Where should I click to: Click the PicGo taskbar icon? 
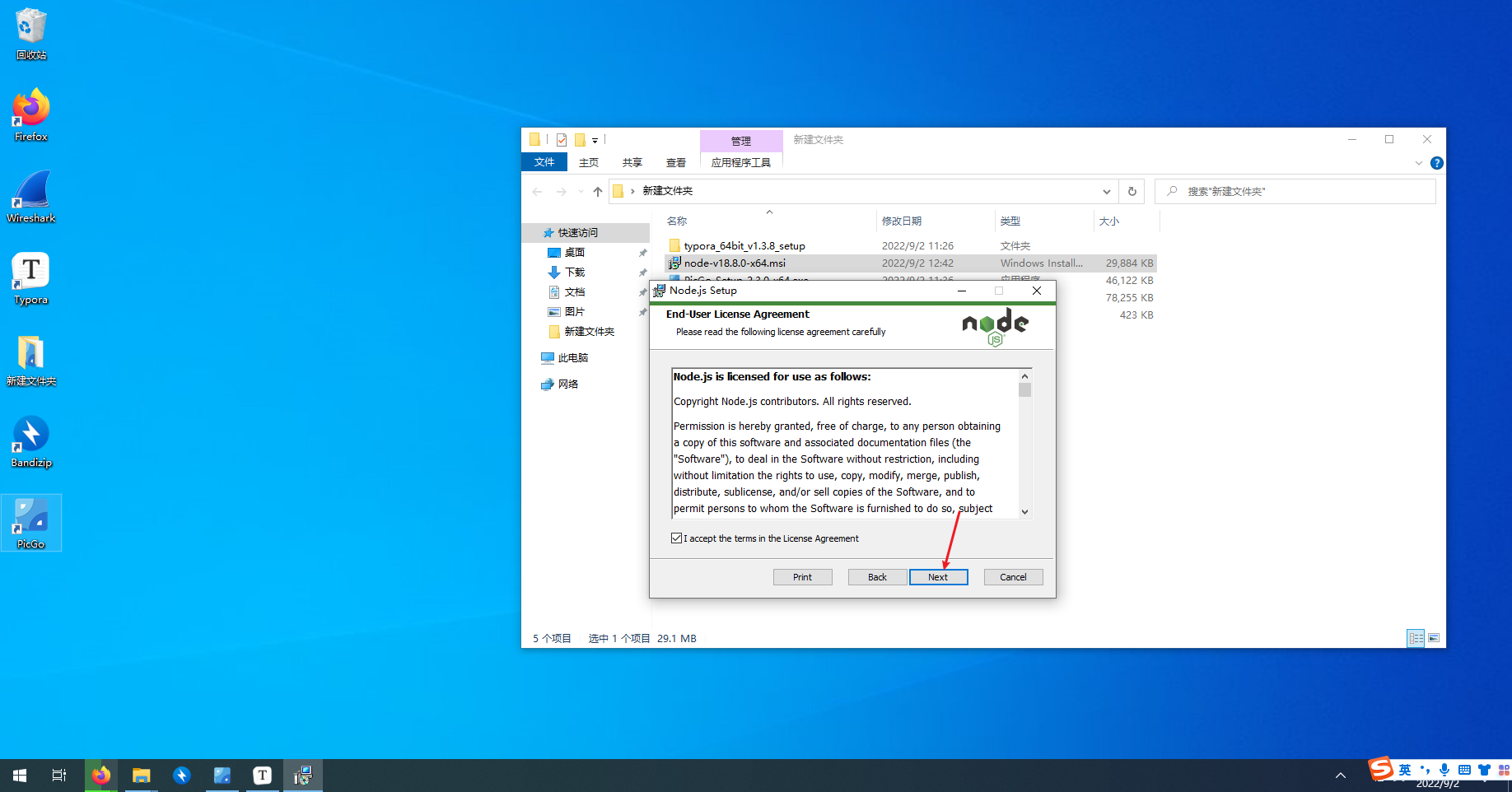tap(222, 776)
